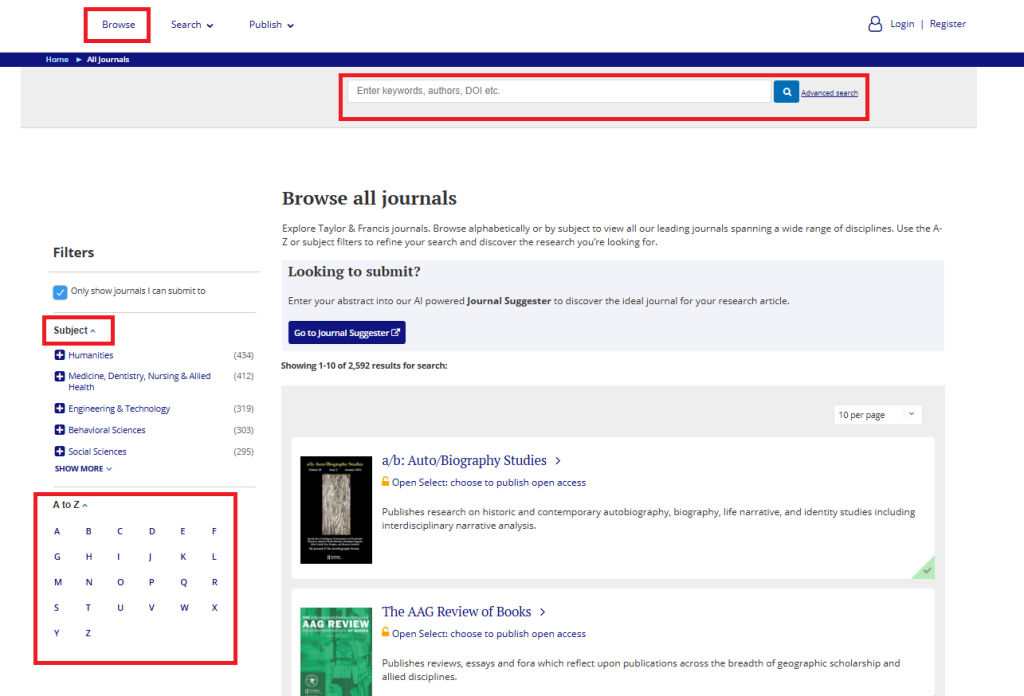This screenshot has width=1024, height=696.
Task: Click the user account icon
Action: [875, 24]
